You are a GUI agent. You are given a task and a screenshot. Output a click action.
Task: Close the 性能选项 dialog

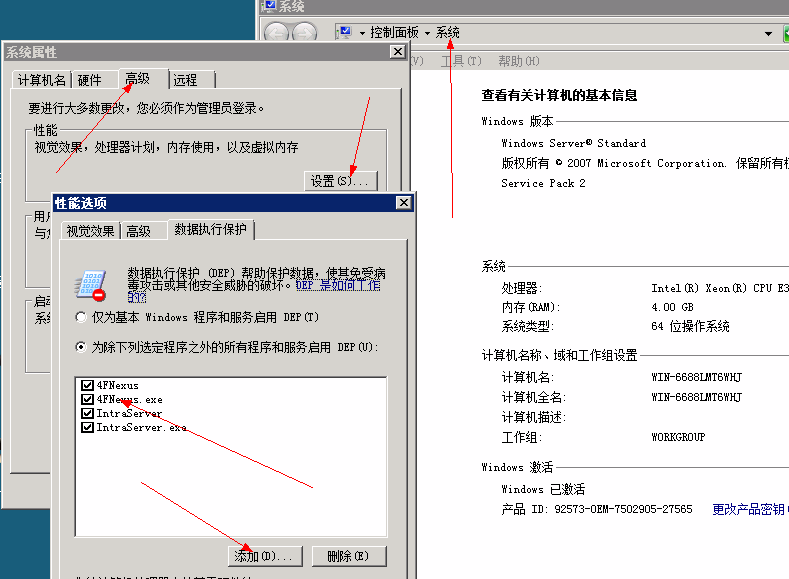(x=404, y=203)
